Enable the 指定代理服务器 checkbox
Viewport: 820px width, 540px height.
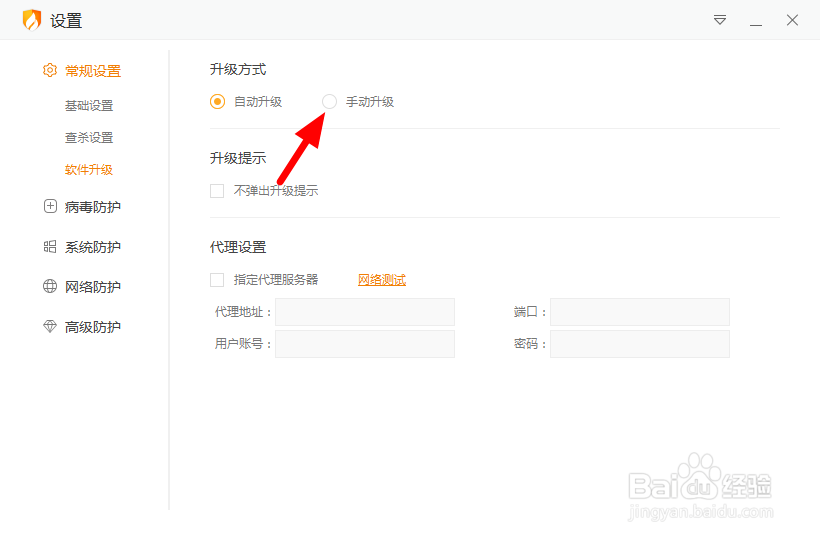tap(217, 280)
